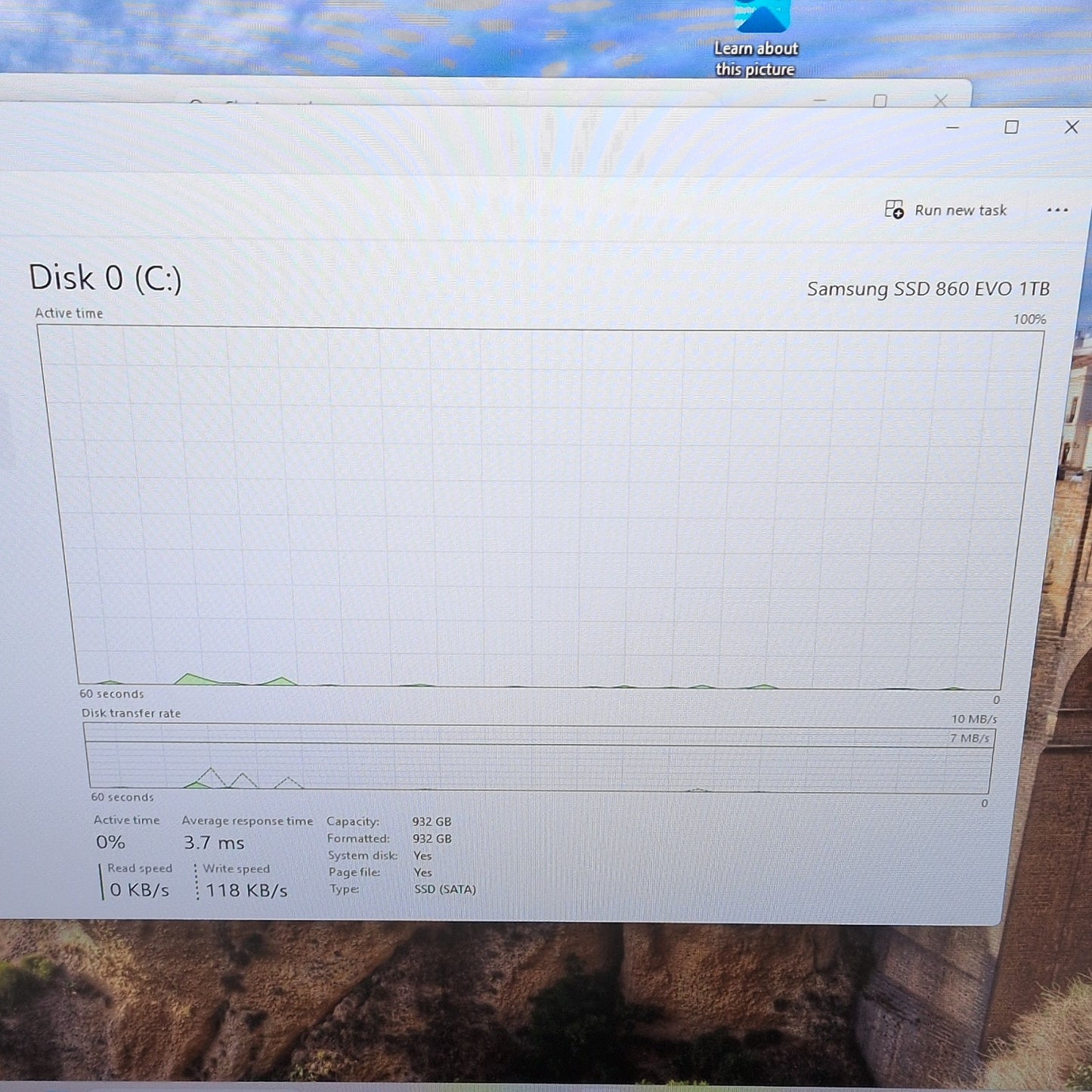
Task: Select the Disk 0 (C:) heading
Action: coord(105,278)
